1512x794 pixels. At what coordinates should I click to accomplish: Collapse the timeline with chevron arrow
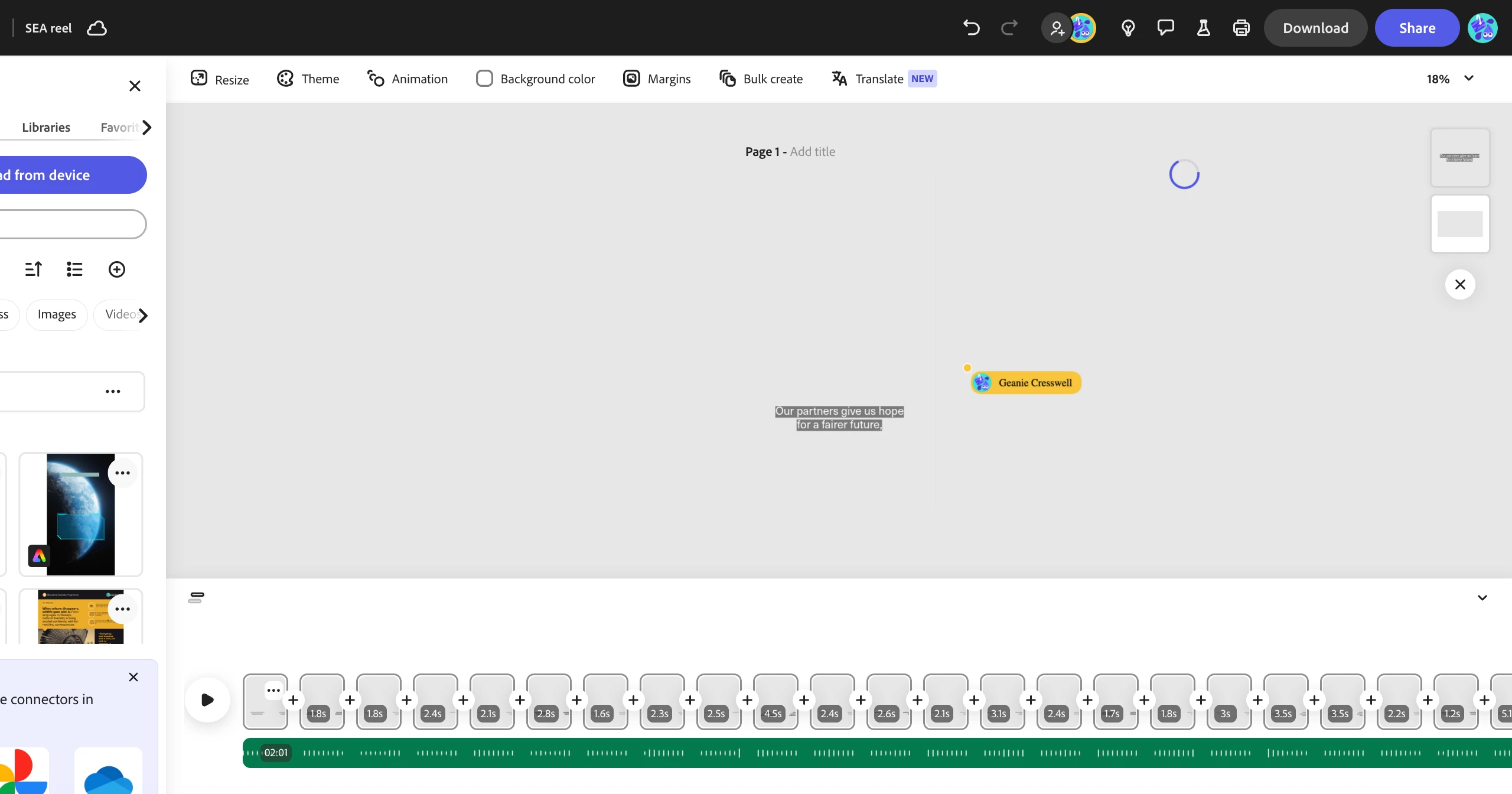click(1482, 598)
